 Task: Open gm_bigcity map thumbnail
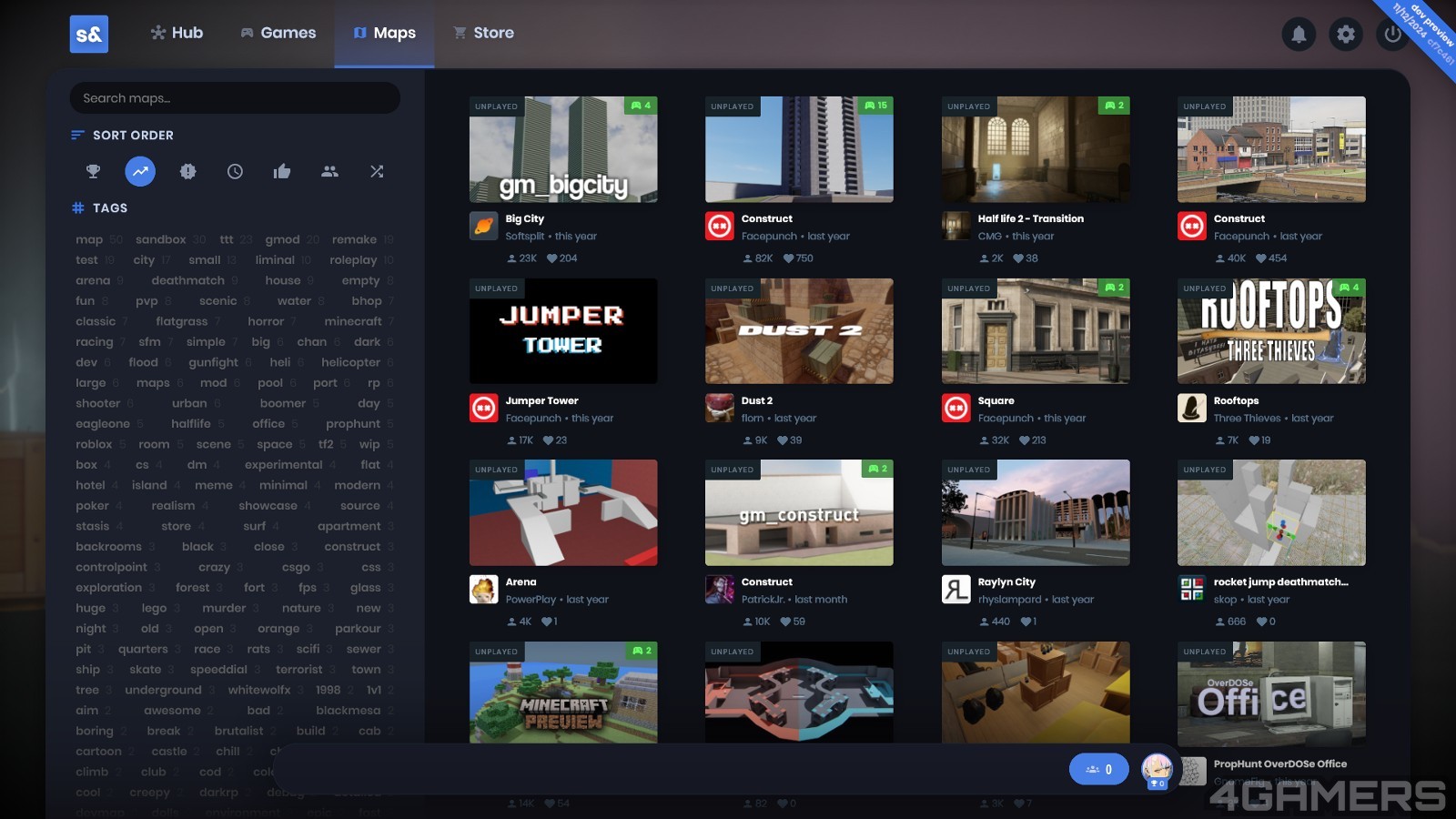[x=563, y=149]
